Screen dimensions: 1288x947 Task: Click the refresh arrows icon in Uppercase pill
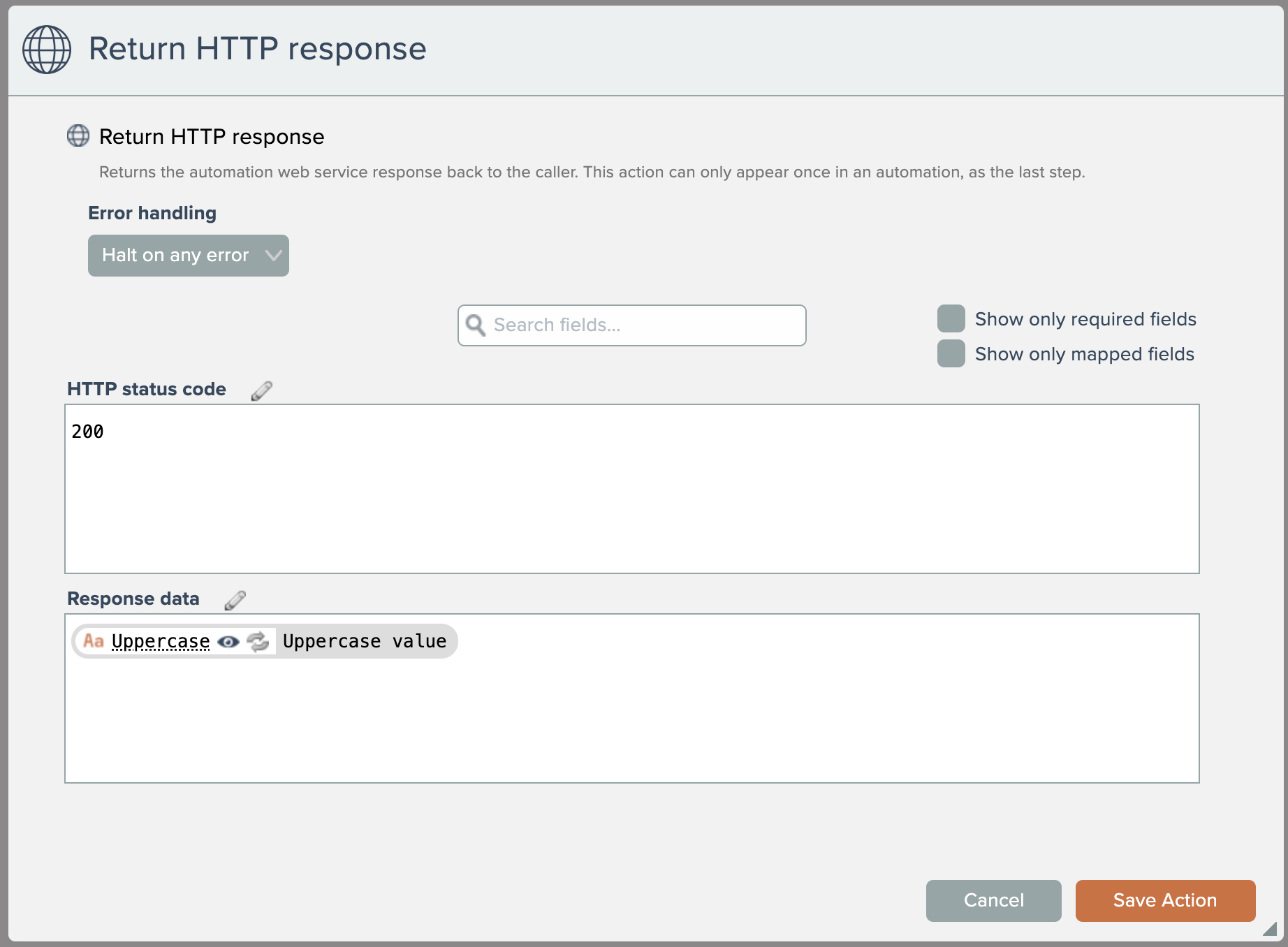point(258,641)
